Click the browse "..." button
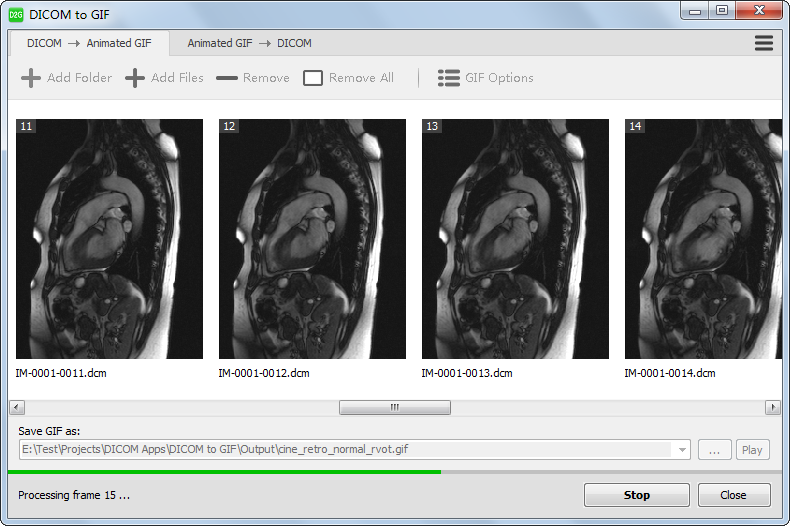The height and width of the screenshot is (526, 790). tap(714, 450)
